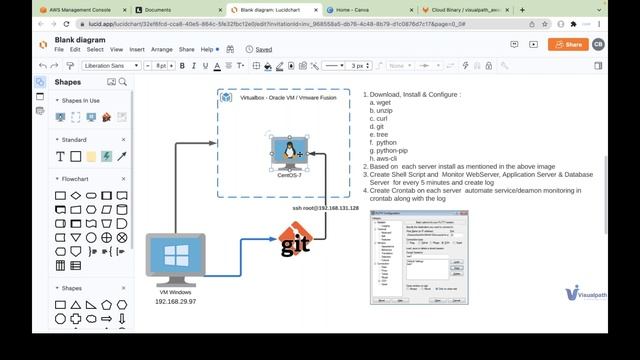This screenshot has height=360, width=640.
Task: Select the flowchart diamond decision shape
Action: click(x=76, y=196)
